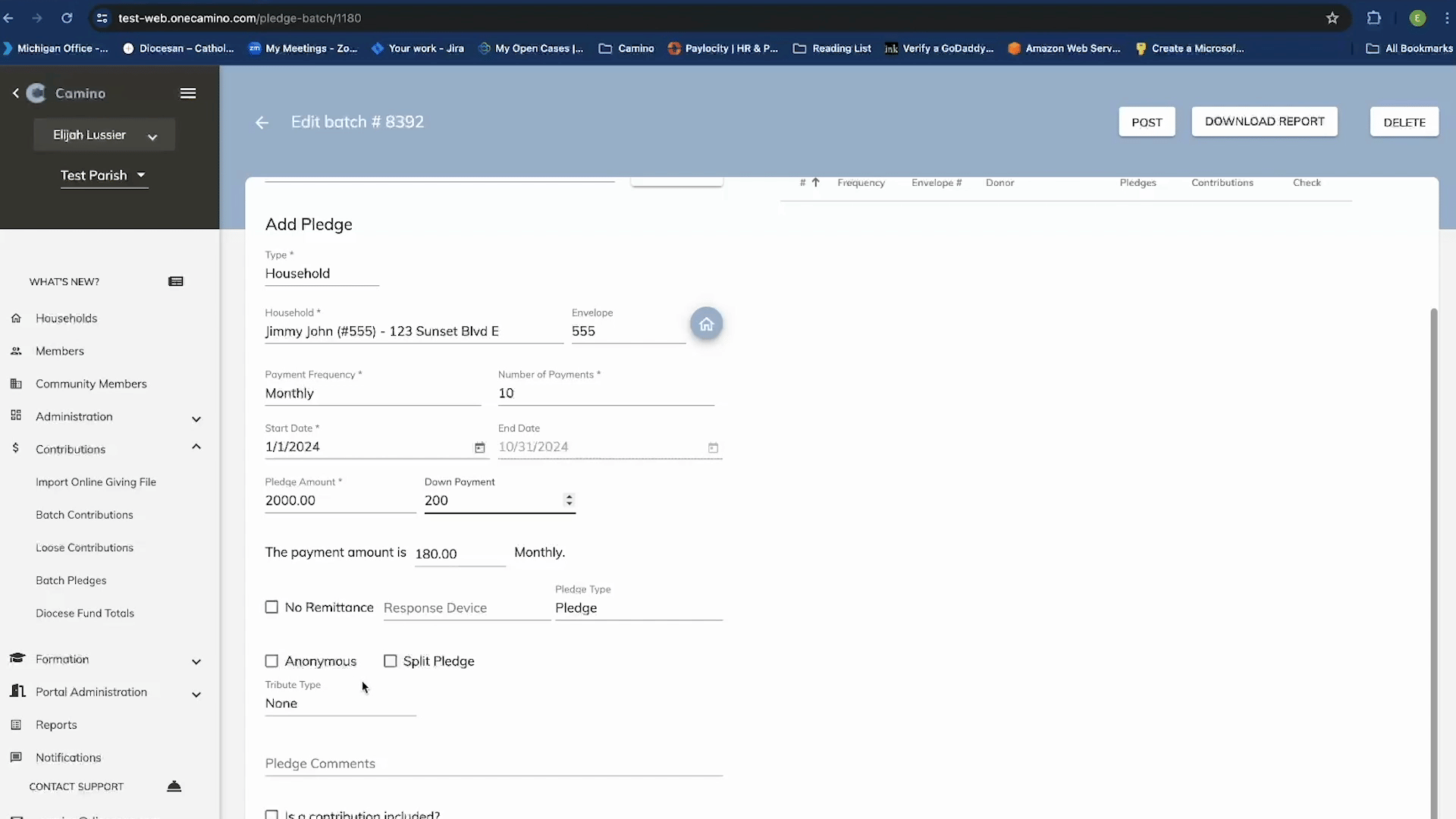Open the Tribute Type dropdown

[340, 703]
